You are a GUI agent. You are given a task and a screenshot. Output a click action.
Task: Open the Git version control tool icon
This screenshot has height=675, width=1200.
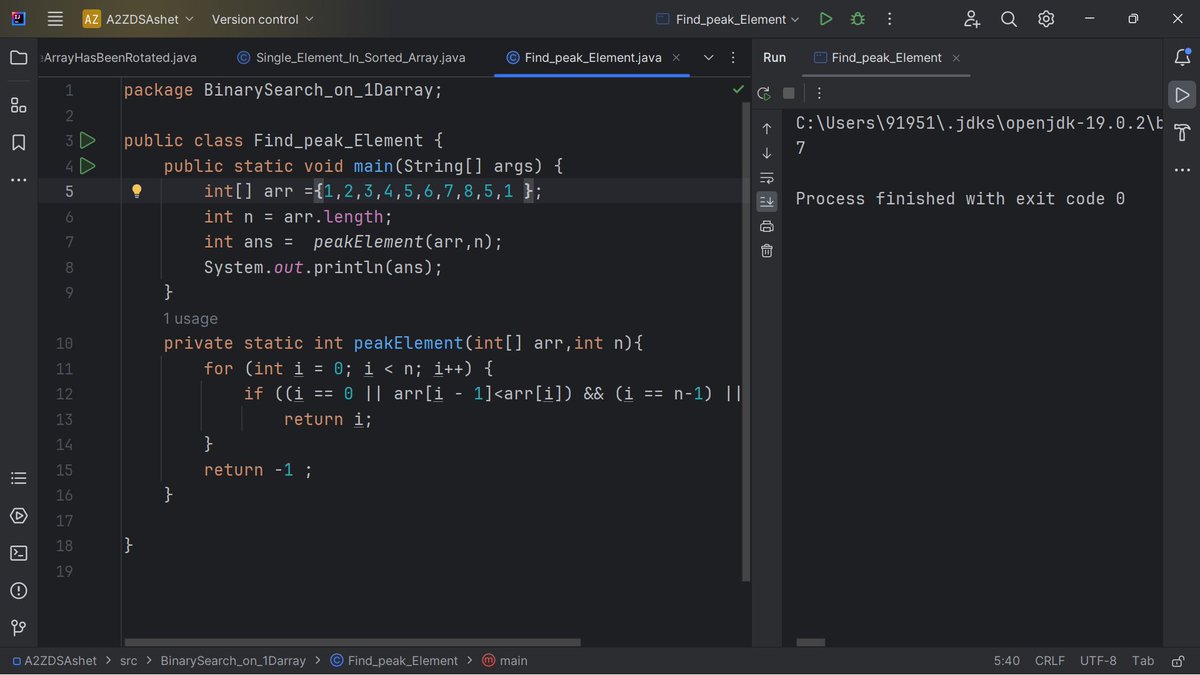18,628
